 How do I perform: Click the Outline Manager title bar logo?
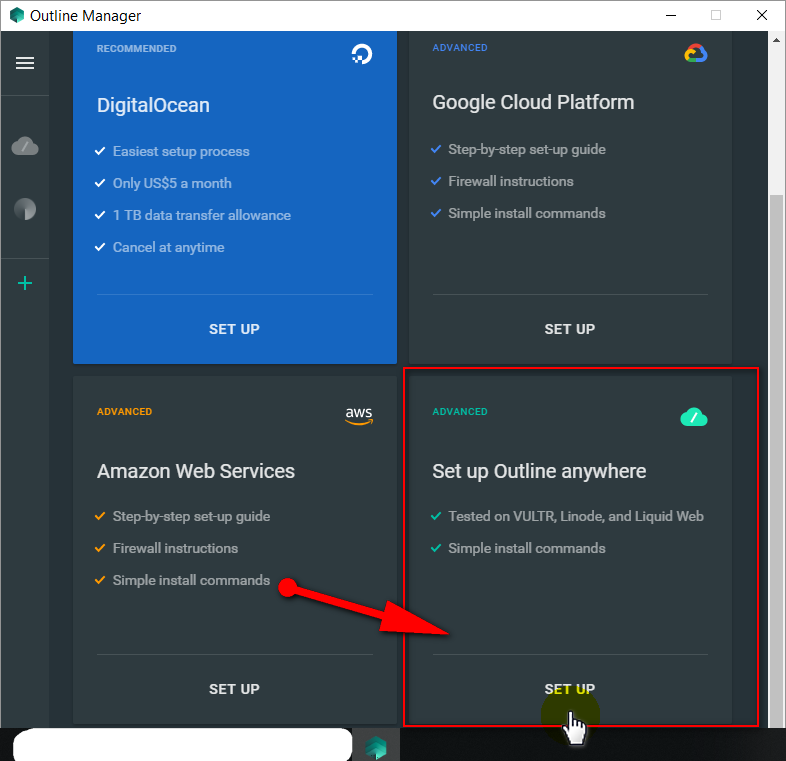click(x=17, y=16)
